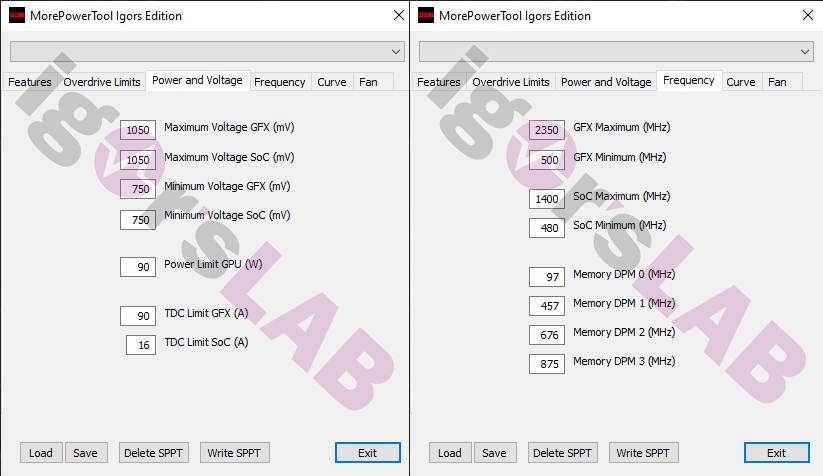Click Delete SPPT in left window
This screenshot has width=823, height=476.
click(153, 453)
